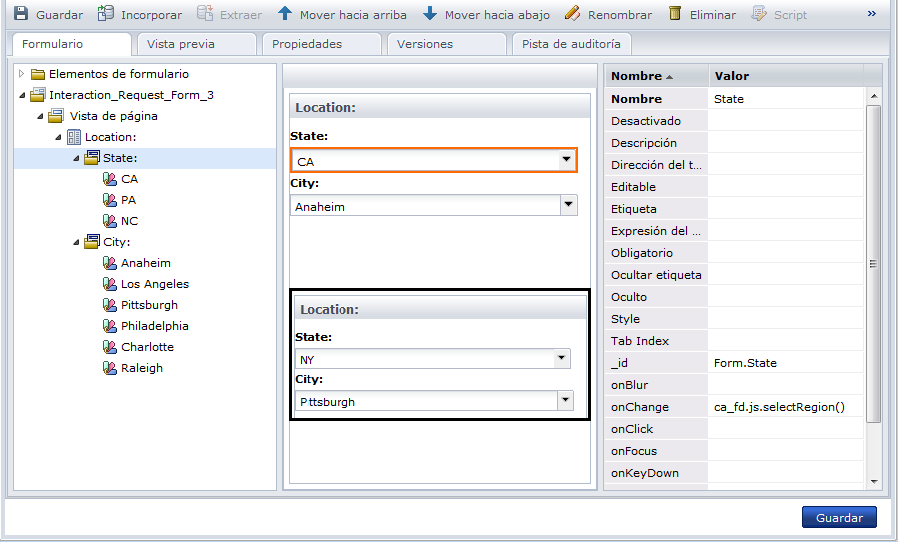Screen dimensions: 898x542
Task: Click the PA option icon
Action: coord(110,200)
